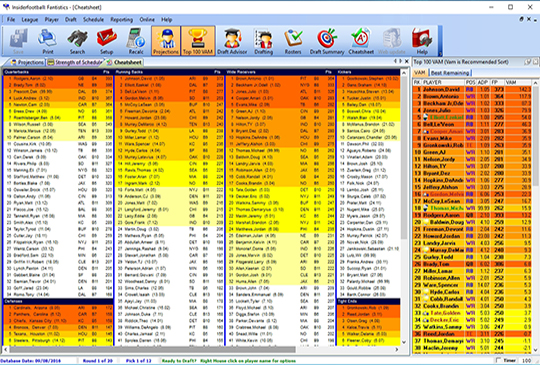540x365 pixels.
Task: Click the icon beside Thomas,Michael in VAM list
Action: [426, 208]
